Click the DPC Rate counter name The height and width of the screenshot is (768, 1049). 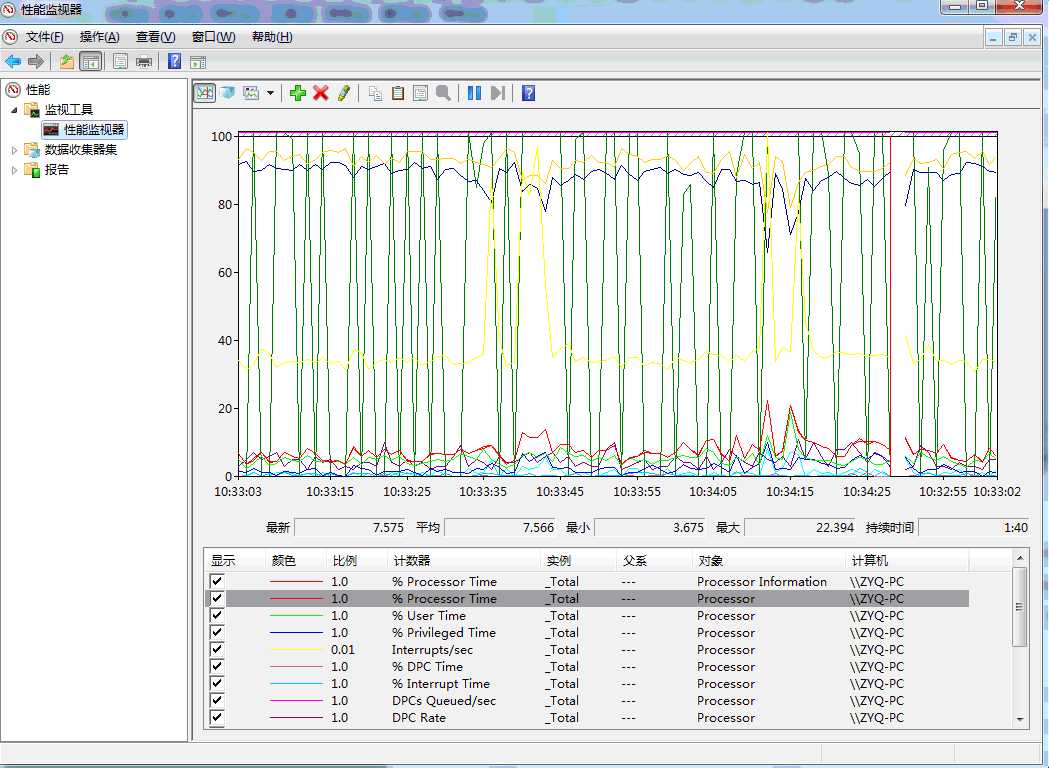coord(419,717)
